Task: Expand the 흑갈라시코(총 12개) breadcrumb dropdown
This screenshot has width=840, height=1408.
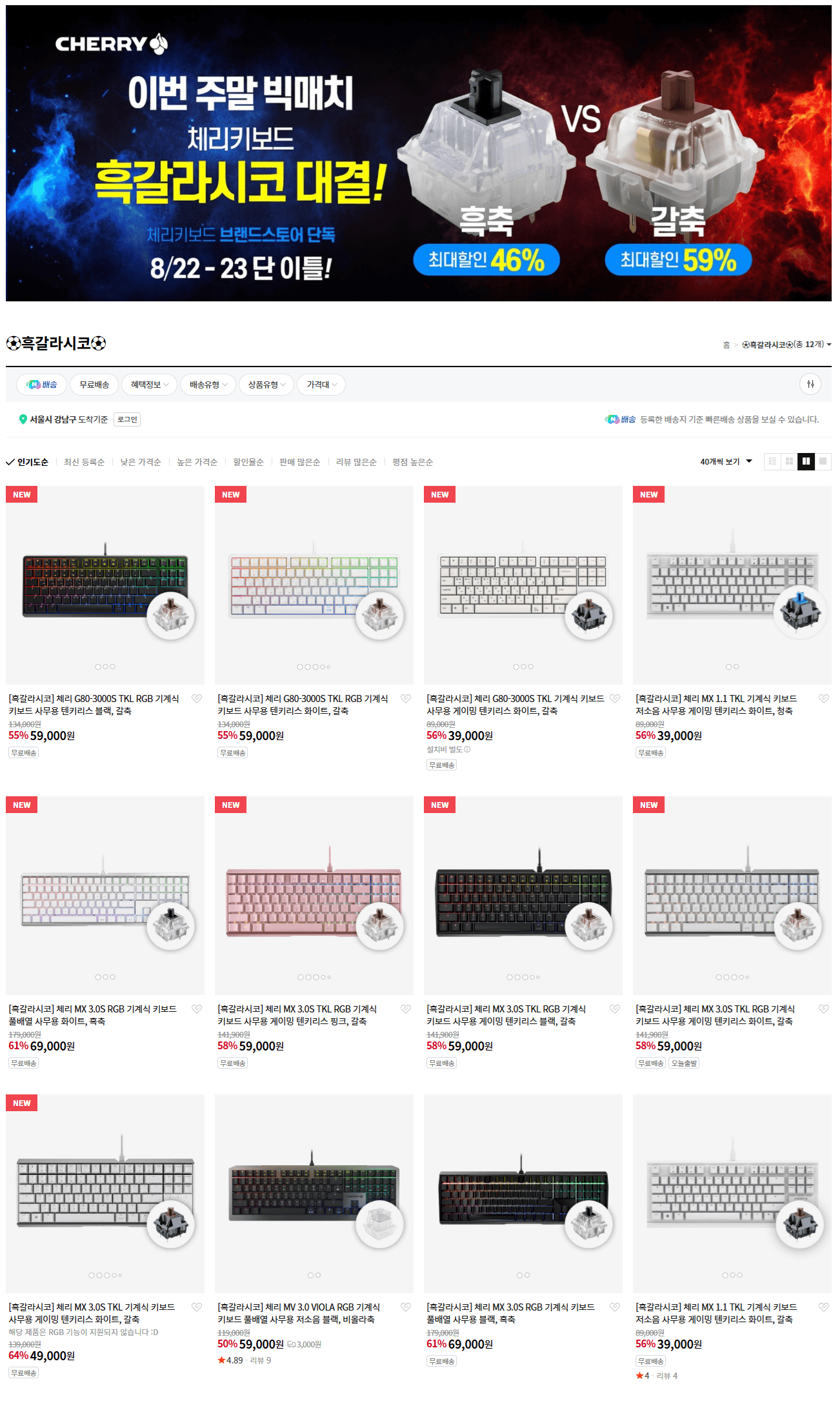Action: 786,345
